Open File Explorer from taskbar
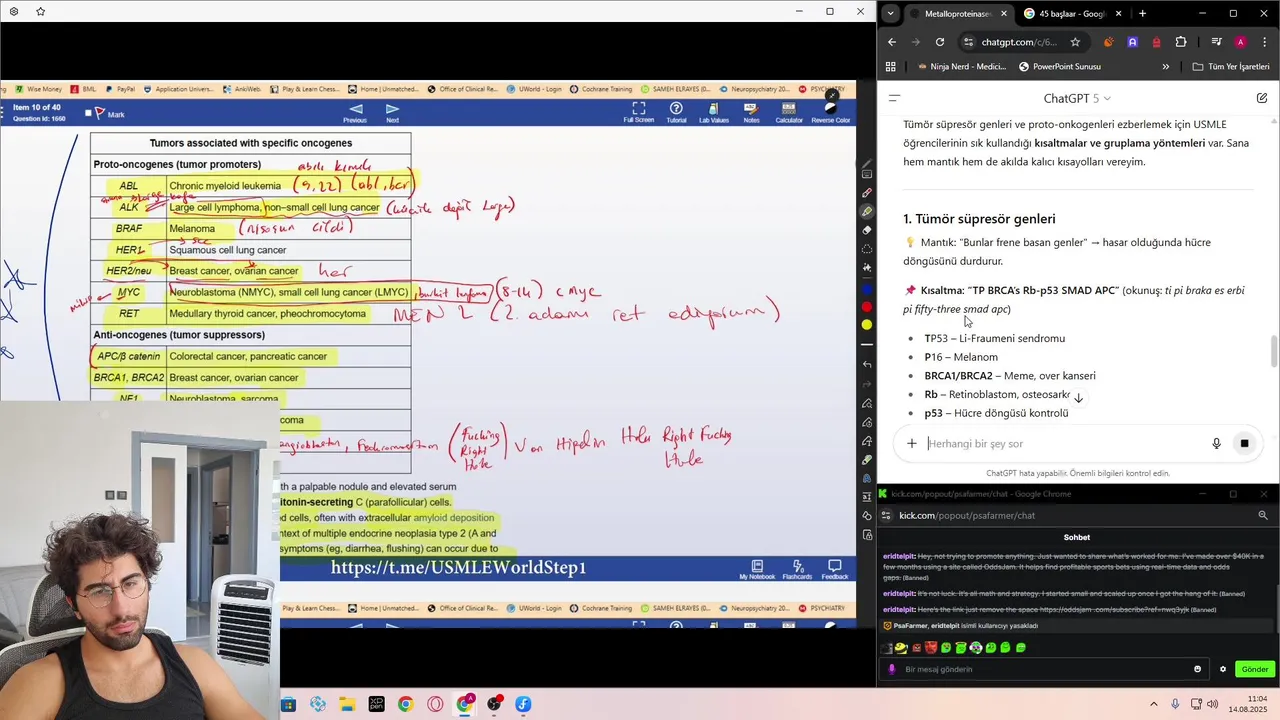The height and width of the screenshot is (720, 1280). tap(347, 704)
